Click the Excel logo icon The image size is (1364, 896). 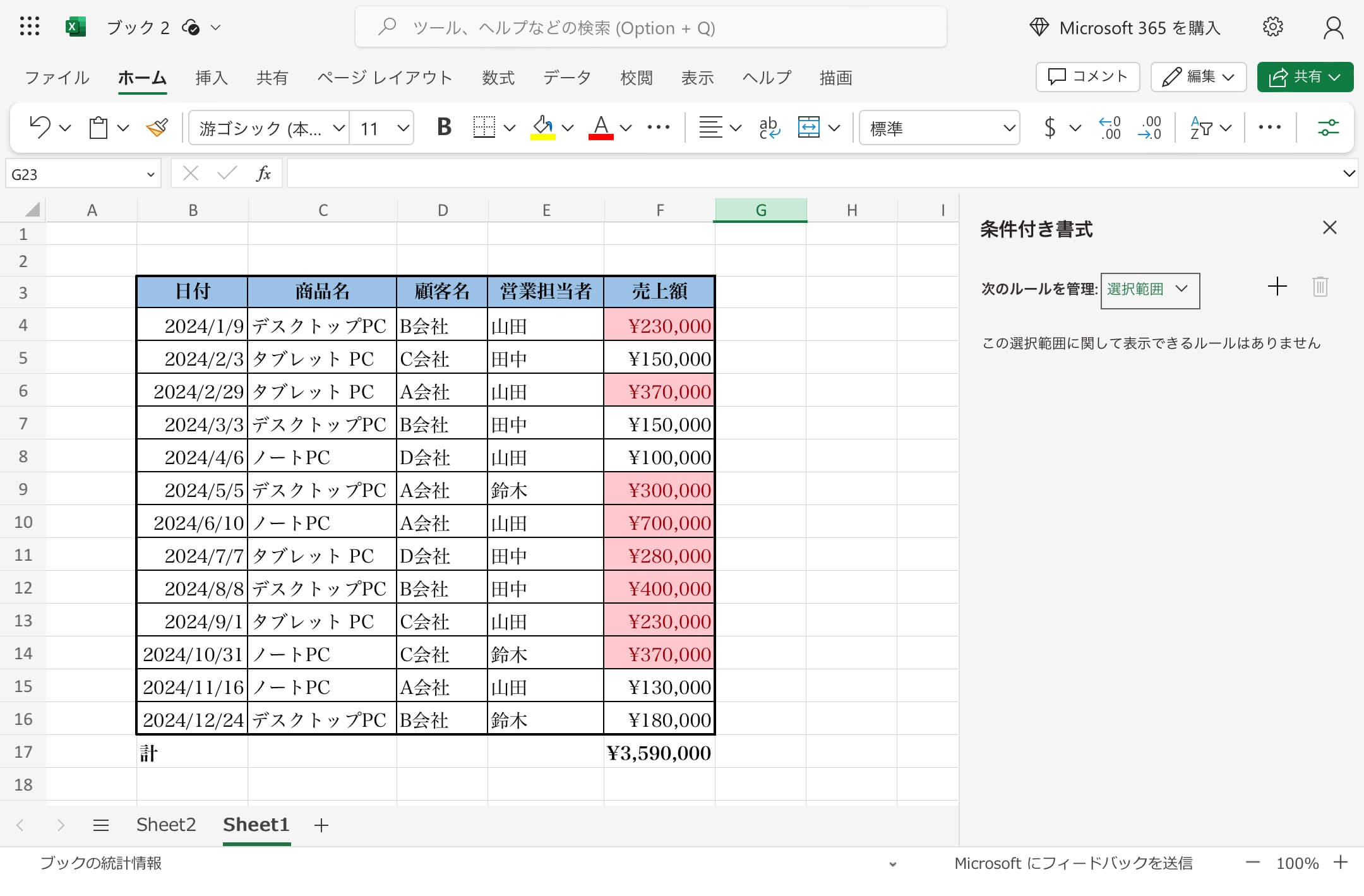(x=76, y=27)
